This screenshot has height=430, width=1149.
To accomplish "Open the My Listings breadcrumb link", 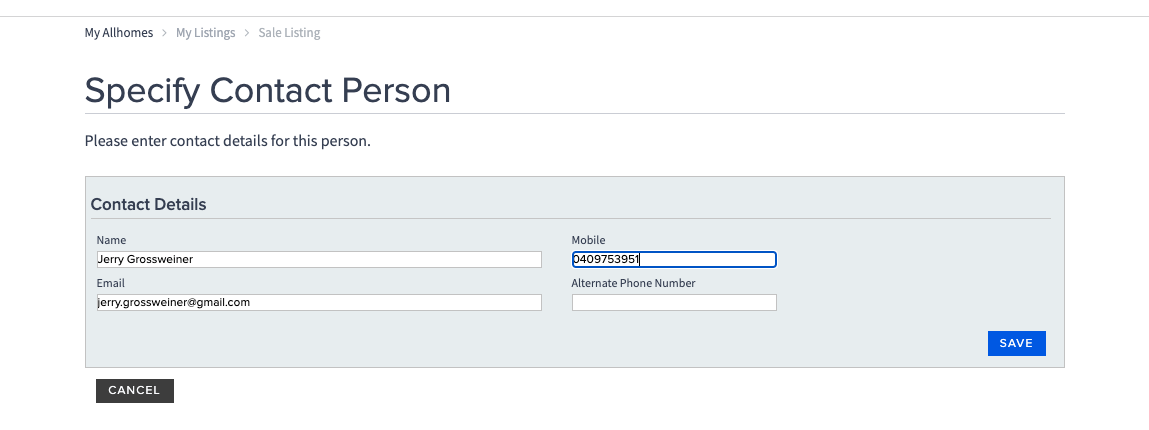I will [x=205, y=33].
